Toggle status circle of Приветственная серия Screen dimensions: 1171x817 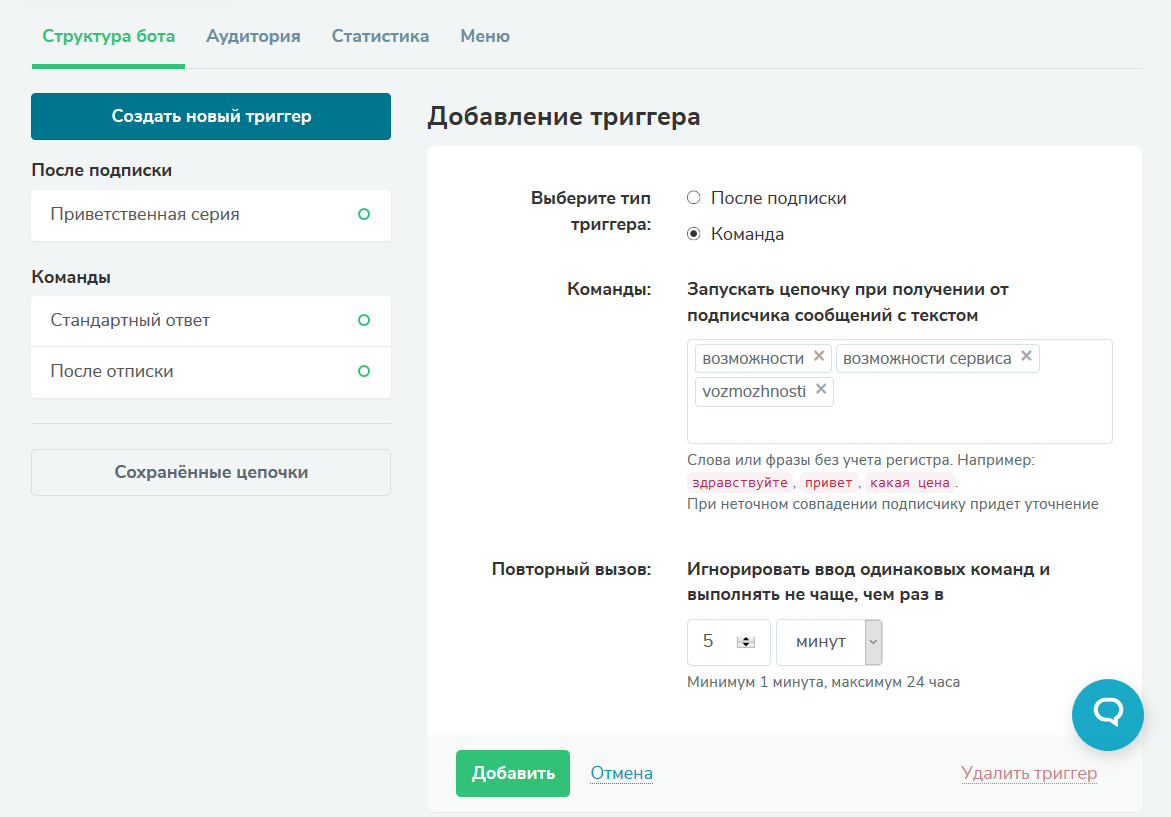pyautogui.click(x=364, y=214)
